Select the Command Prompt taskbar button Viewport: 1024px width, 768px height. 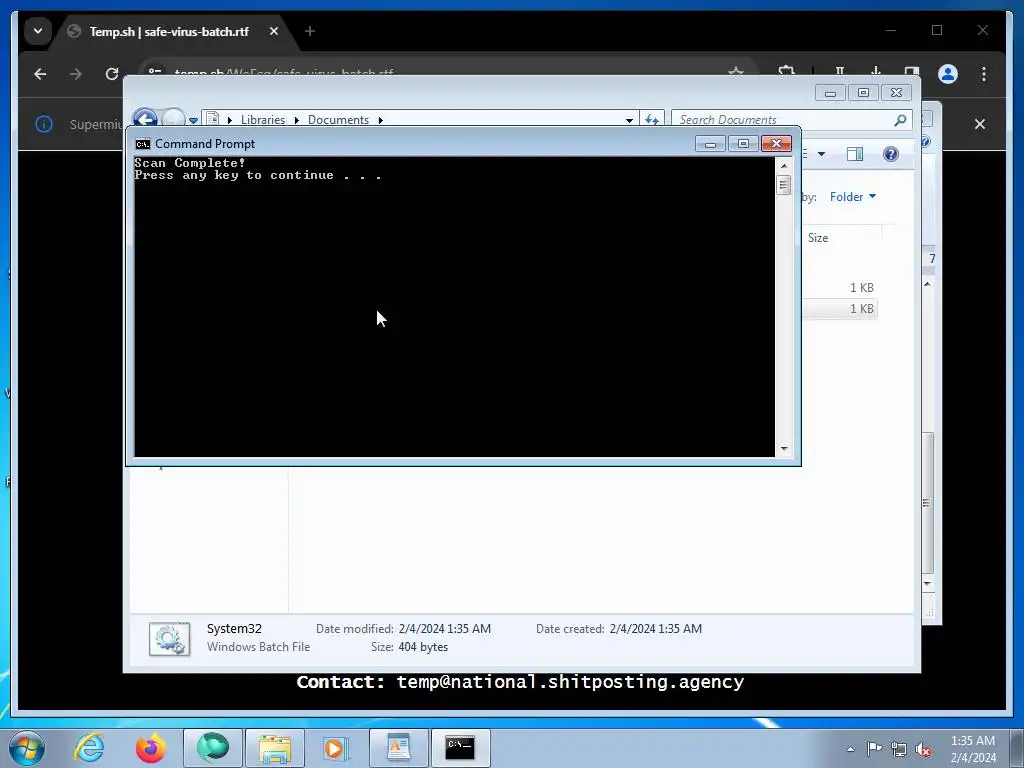click(x=460, y=747)
